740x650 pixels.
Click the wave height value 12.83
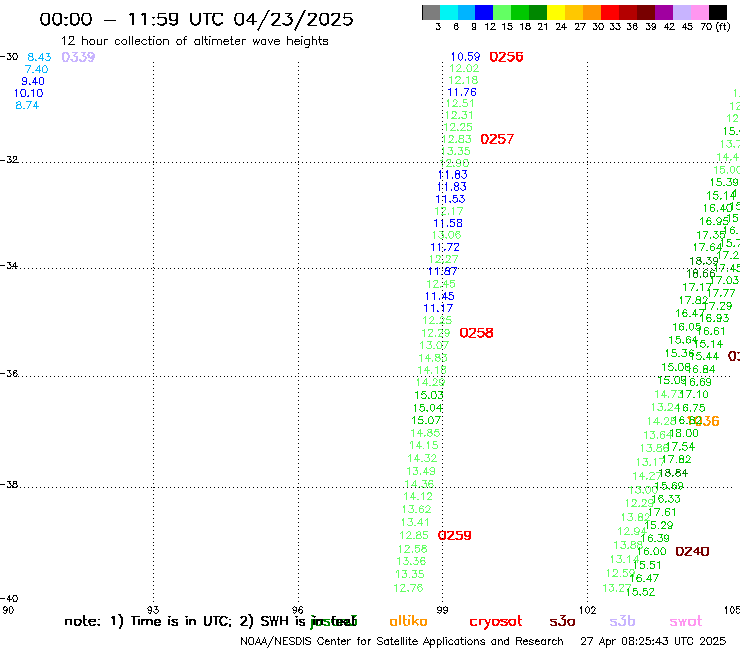pos(457,139)
